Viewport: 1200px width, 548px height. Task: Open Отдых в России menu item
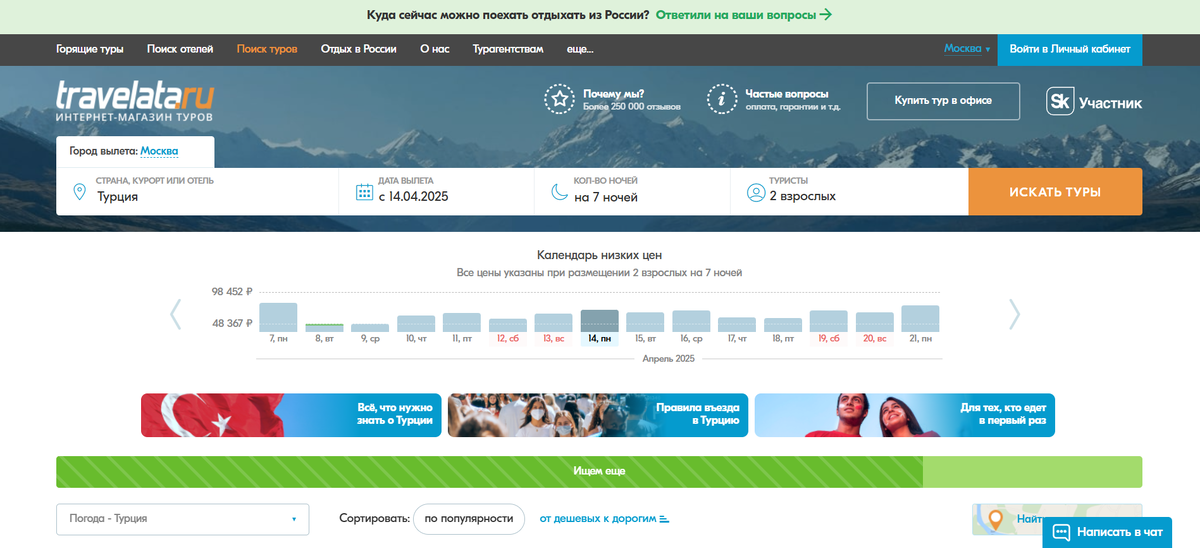click(x=359, y=49)
